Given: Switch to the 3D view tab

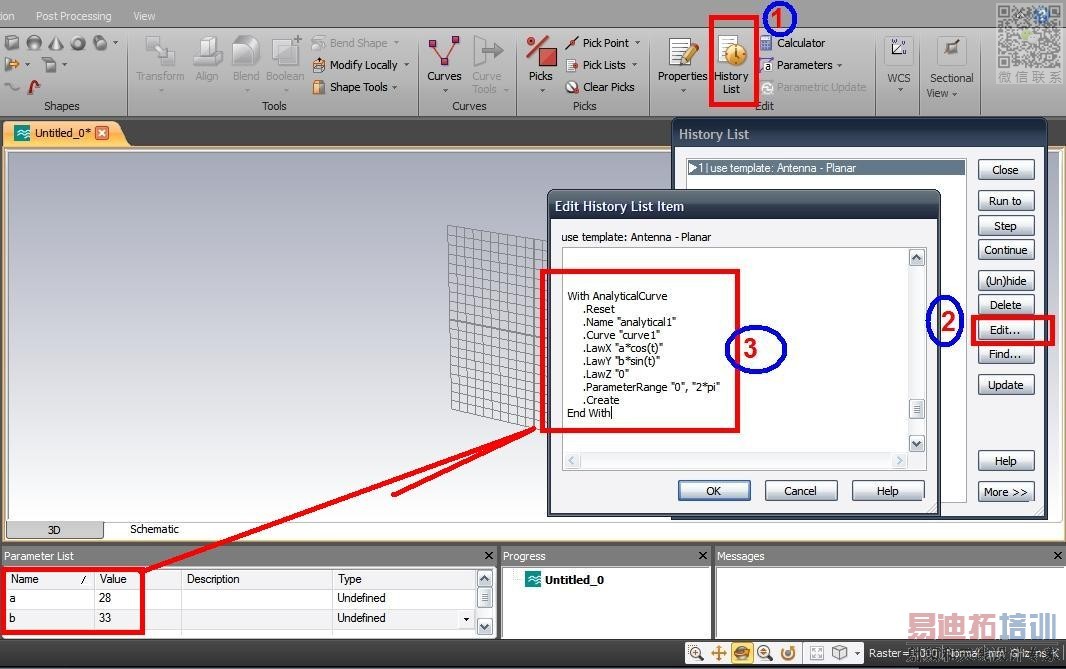Looking at the screenshot, I should 54,530.
